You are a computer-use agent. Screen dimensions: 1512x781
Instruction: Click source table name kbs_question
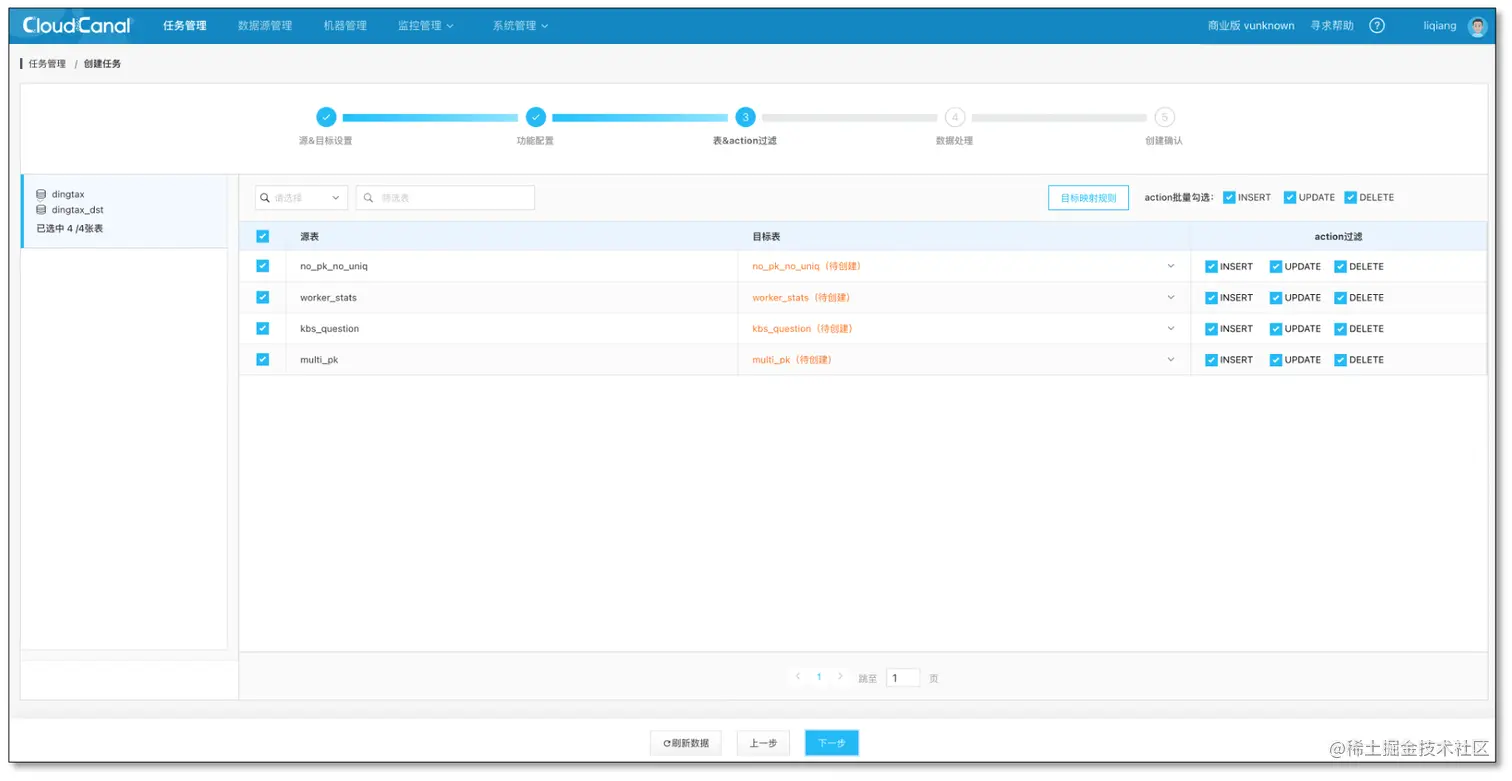[x=329, y=328]
